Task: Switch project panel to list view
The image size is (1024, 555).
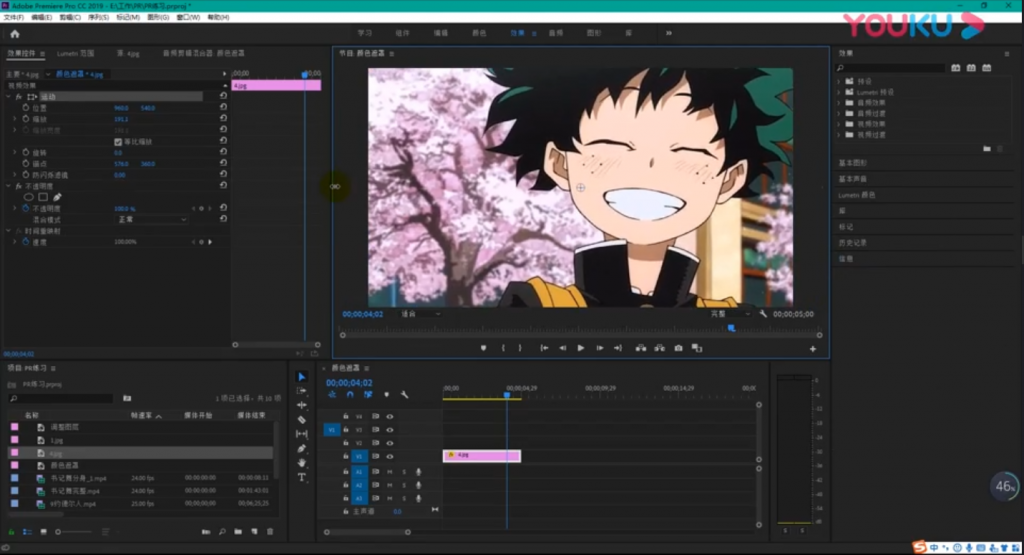Action: tap(27, 531)
